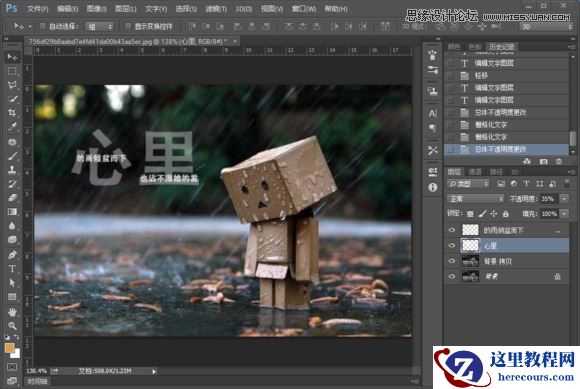This screenshot has height=389, width=580.
Task: Select the Eyedropper tool
Action: 12,127
